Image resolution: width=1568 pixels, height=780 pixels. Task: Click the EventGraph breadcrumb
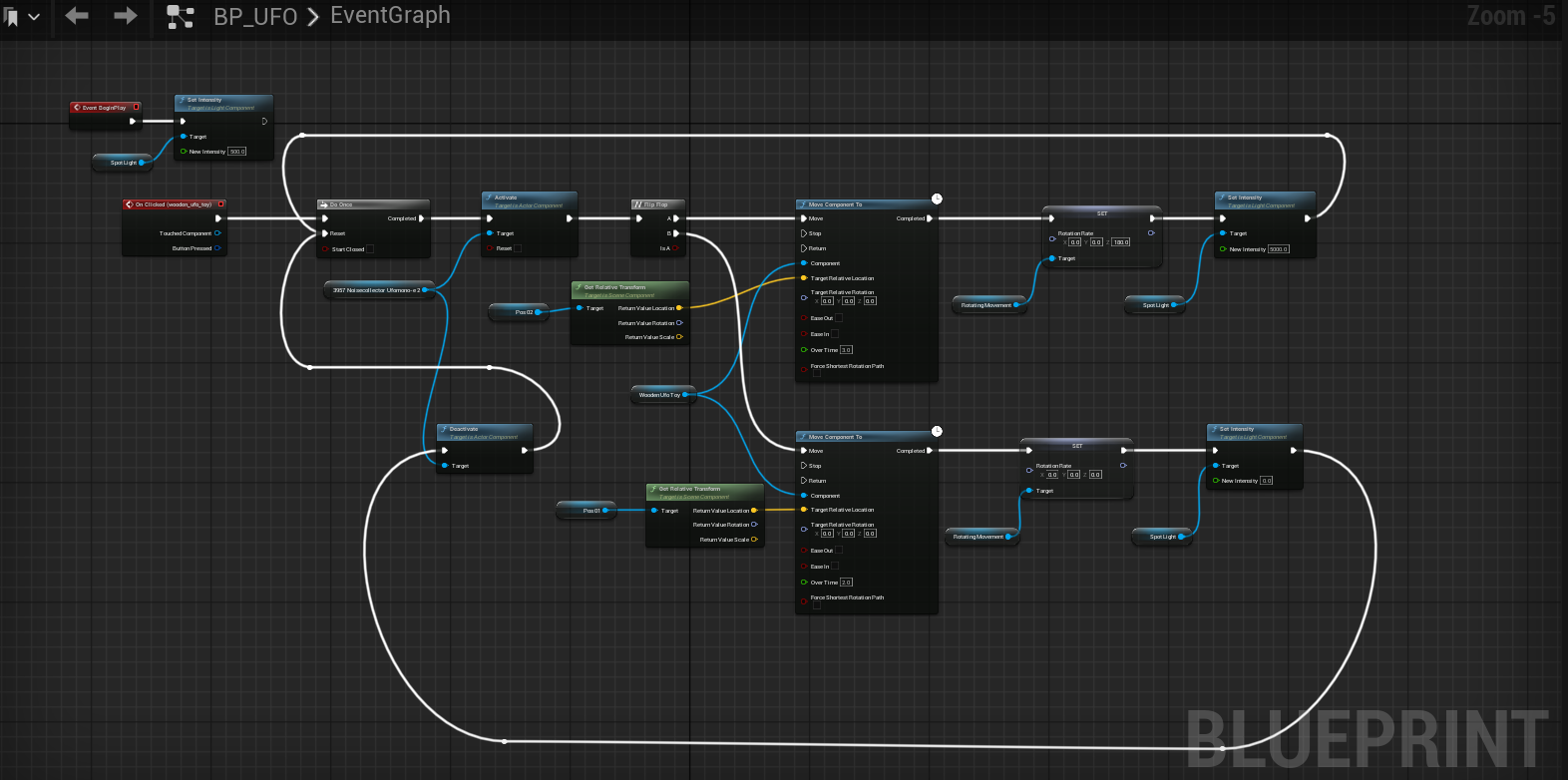click(390, 16)
